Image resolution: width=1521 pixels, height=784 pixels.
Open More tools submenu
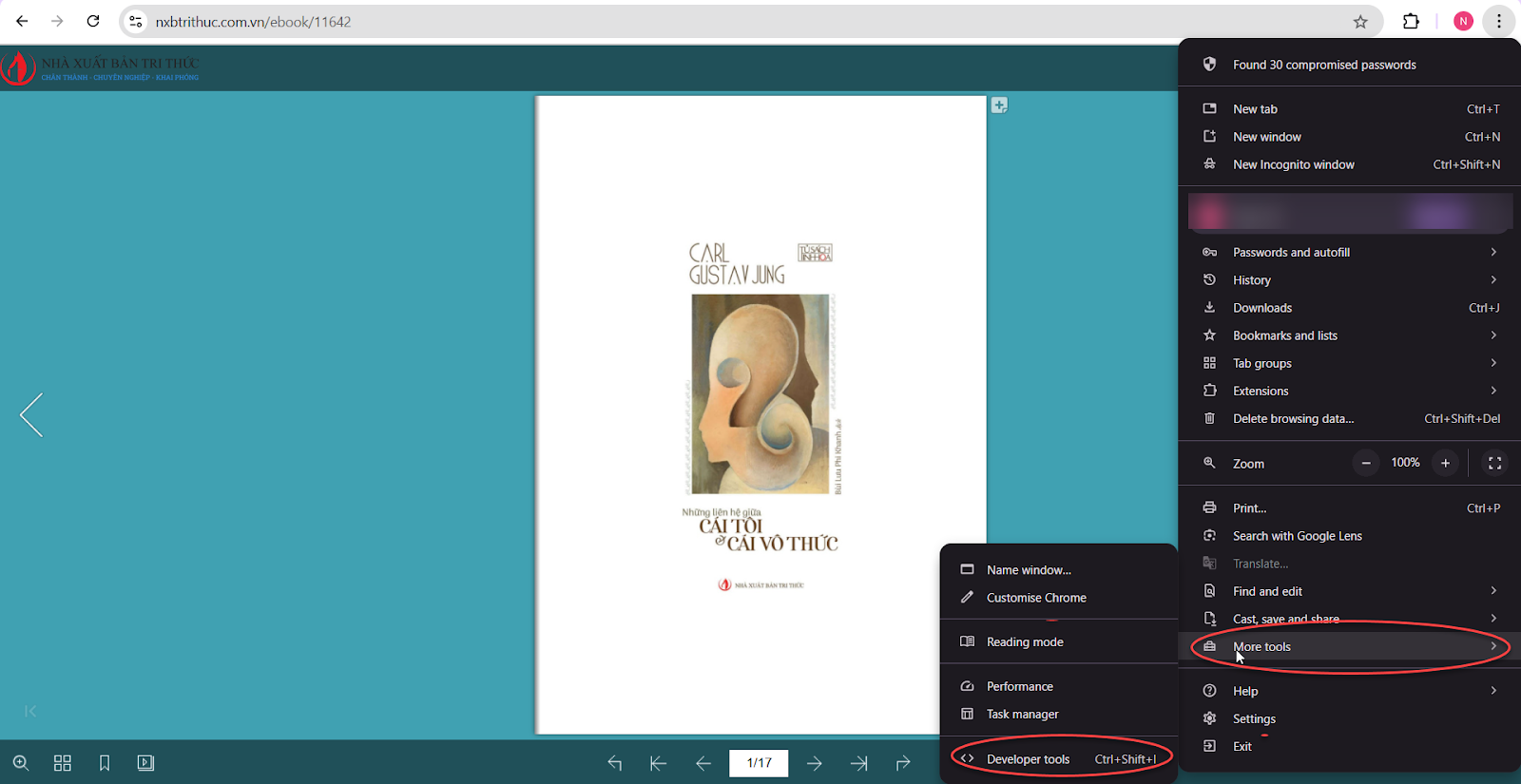click(x=1349, y=646)
